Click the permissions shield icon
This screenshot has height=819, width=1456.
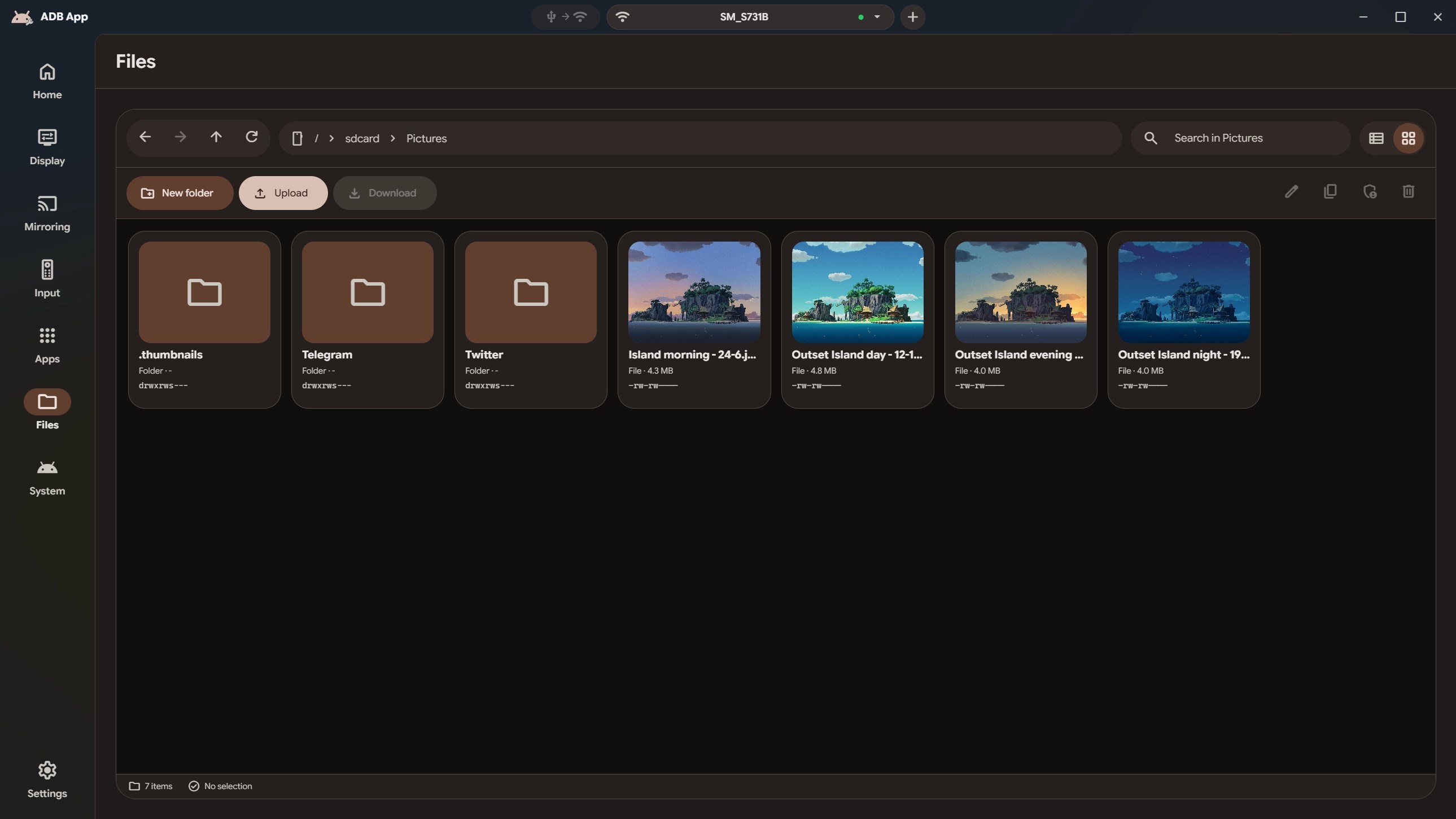(1370, 191)
